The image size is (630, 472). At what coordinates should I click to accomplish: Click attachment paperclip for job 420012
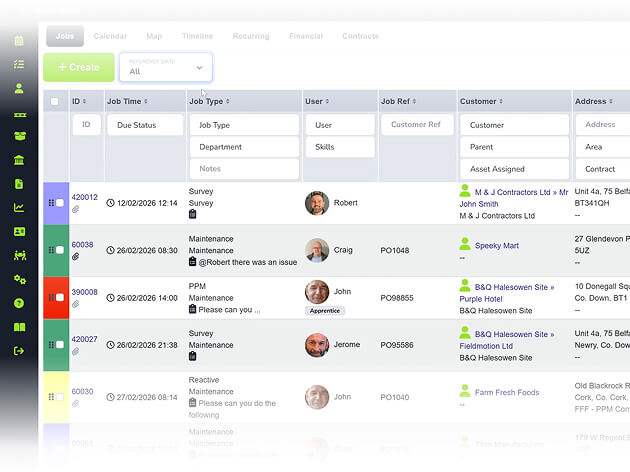pyautogui.click(x=76, y=209)
